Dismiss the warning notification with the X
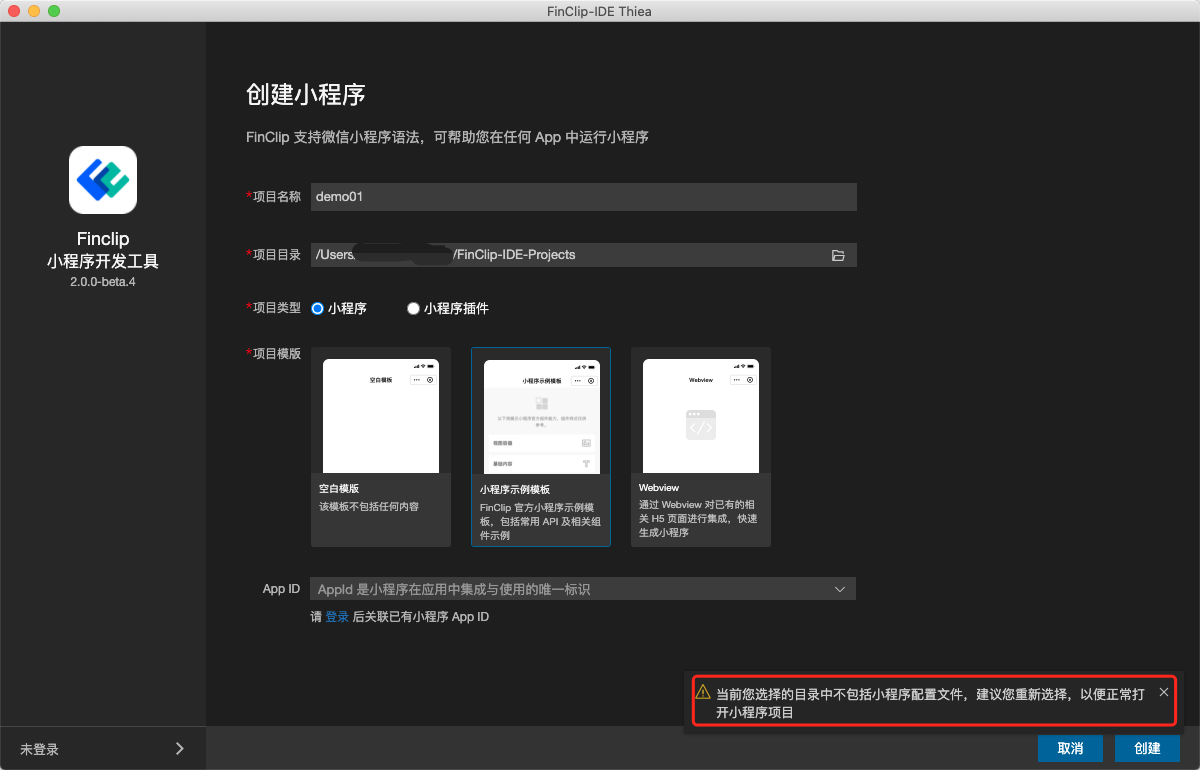 point(1163,692)
